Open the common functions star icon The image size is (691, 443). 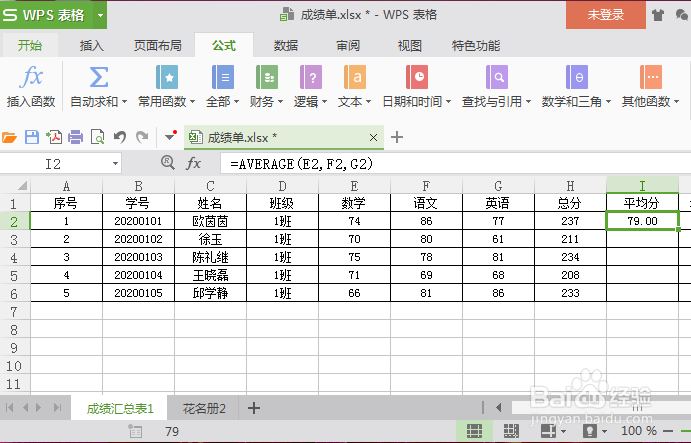click(x=167, y=77)
